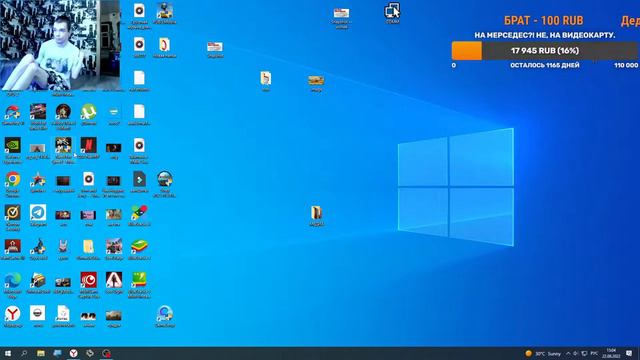Open the dark file with arrow icon

(139, 179)
